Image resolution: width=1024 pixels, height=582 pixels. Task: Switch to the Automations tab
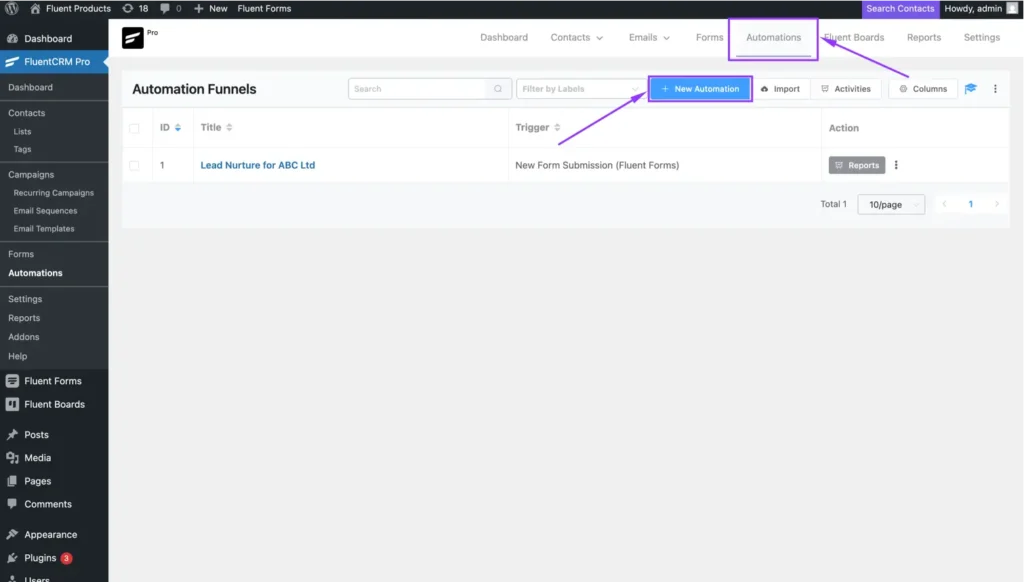pyautogui.click(x=773, y=38)
